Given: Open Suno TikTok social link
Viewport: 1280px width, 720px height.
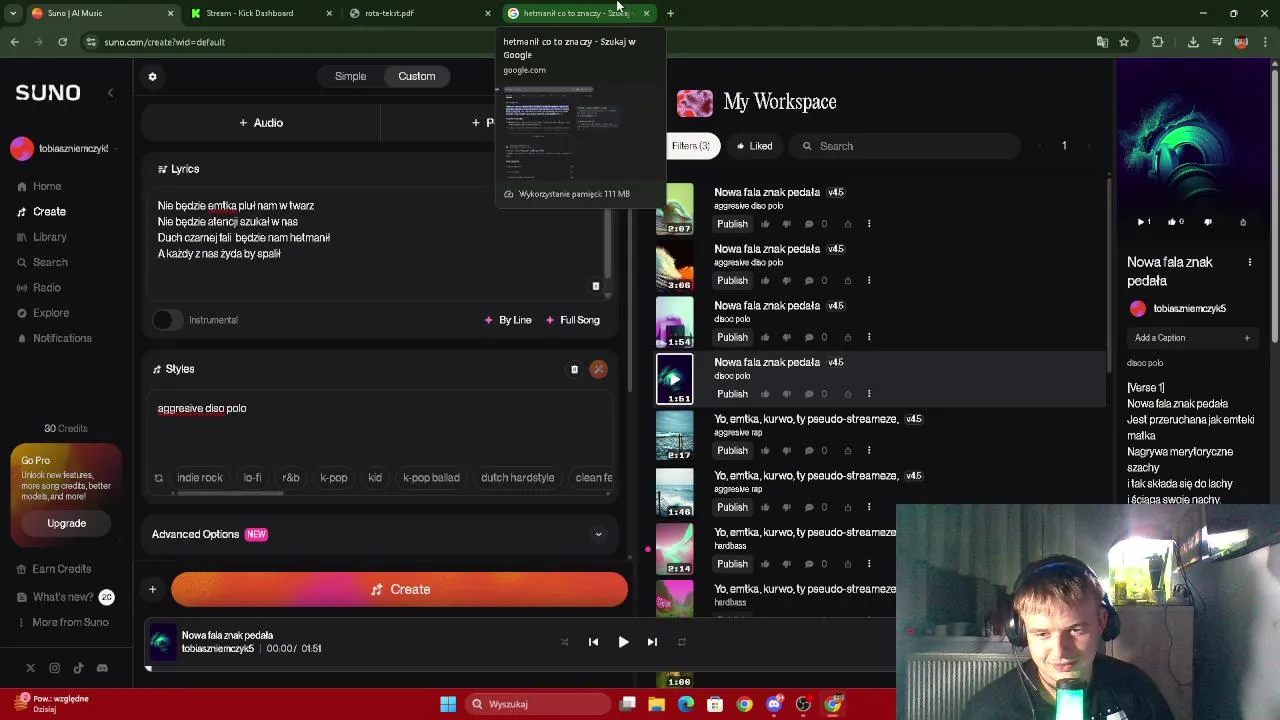Looking at the screenshot, I should [x=78, y=668].
